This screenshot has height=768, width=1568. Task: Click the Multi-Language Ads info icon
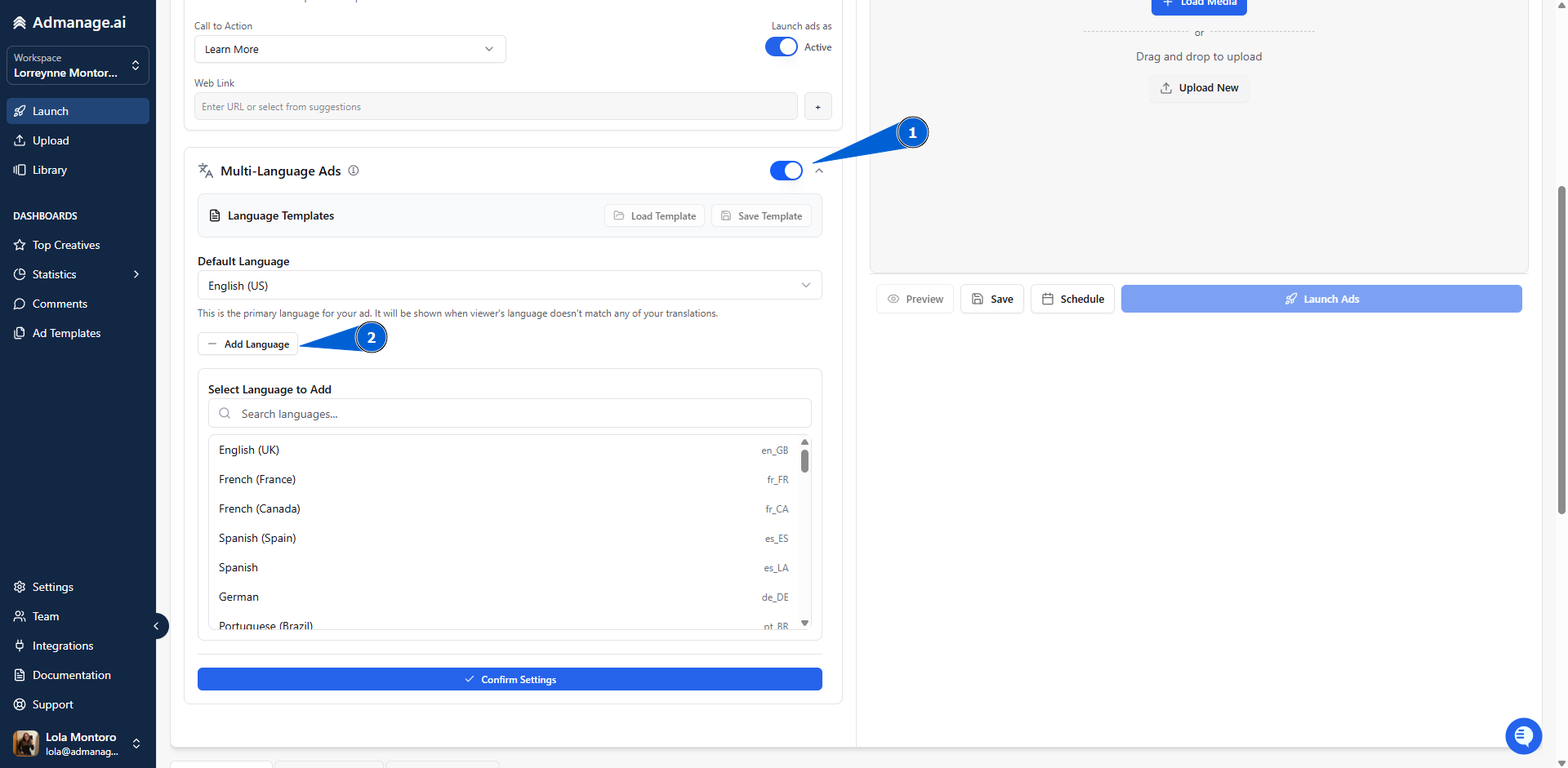click(354, 171)
